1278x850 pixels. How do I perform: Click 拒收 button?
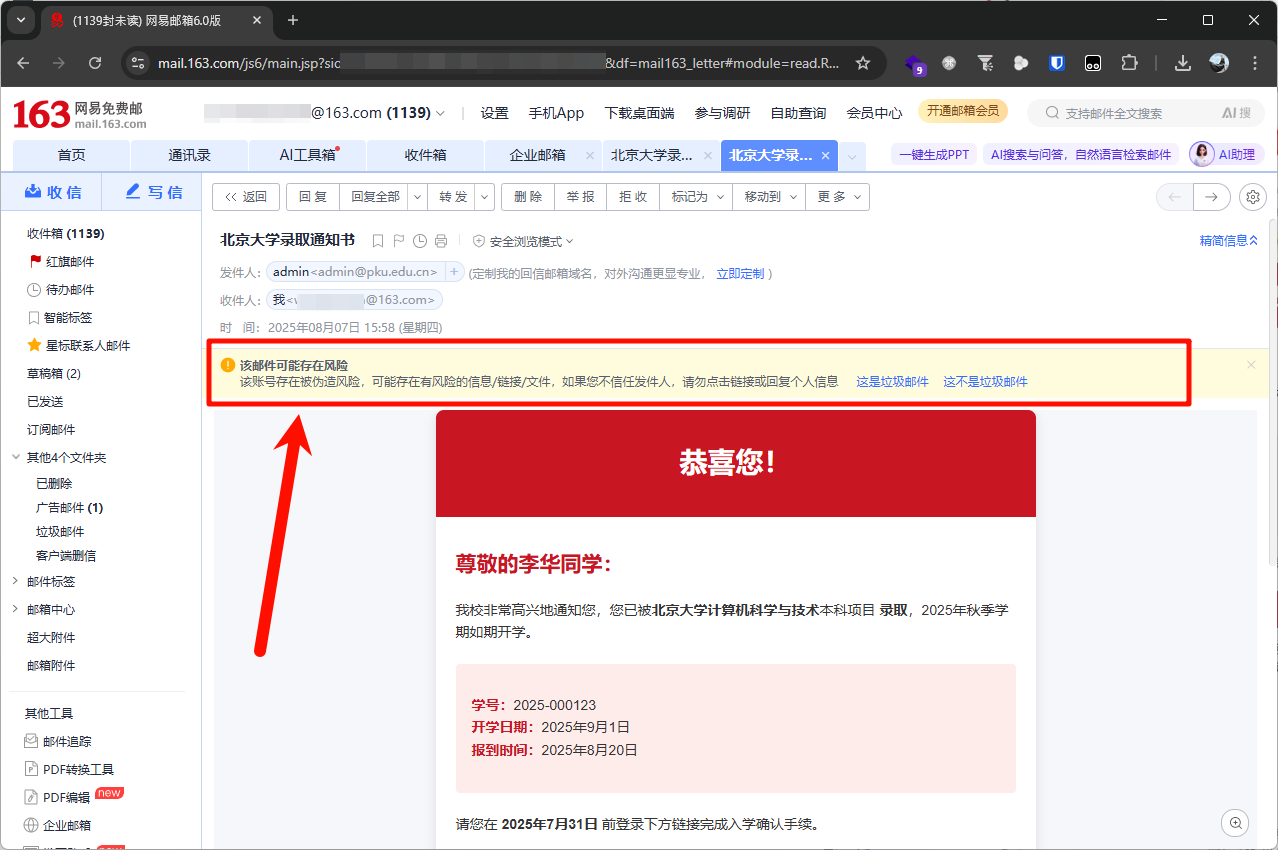point(633,197)
